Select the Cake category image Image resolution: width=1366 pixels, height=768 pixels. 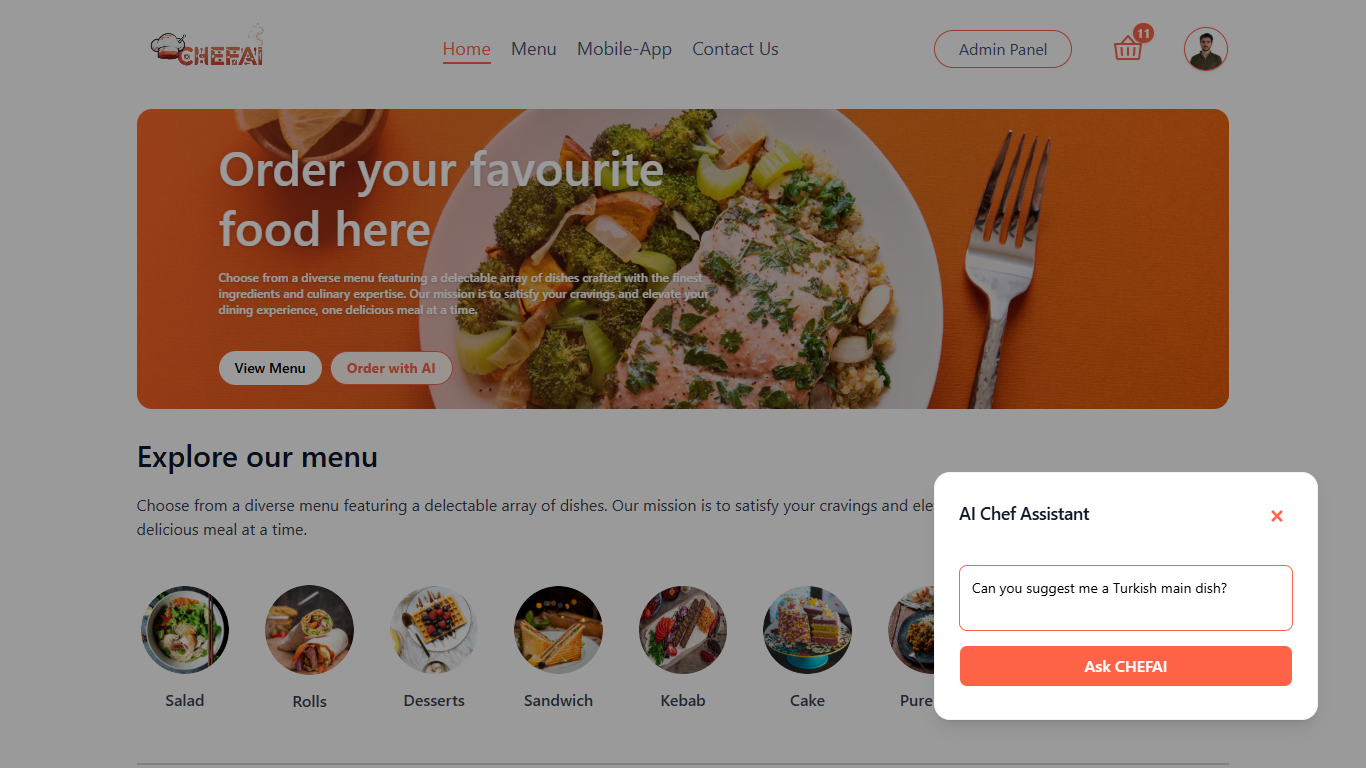pos(807,629)
